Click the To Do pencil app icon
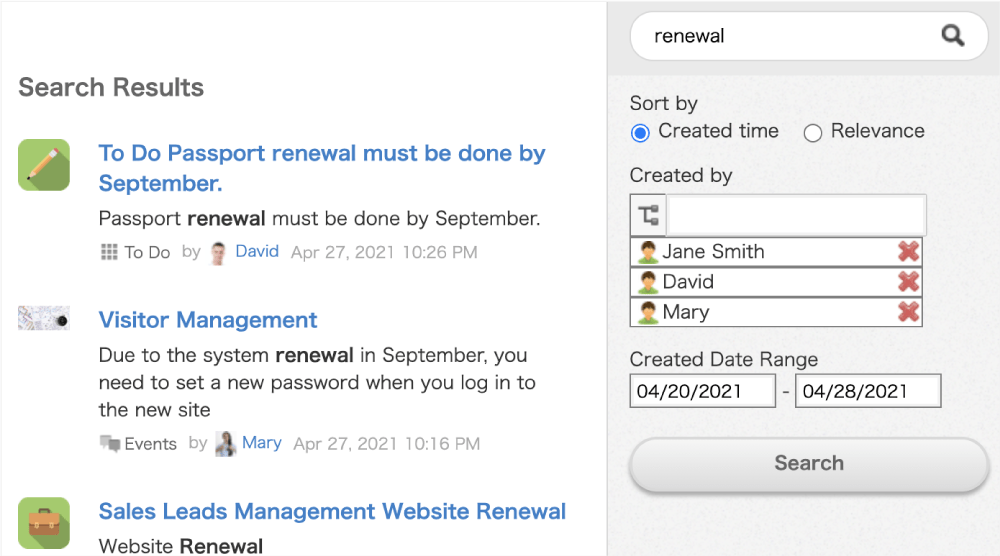Image resolution: width=1000 pixels, height=556 pixels. point(44,165)
